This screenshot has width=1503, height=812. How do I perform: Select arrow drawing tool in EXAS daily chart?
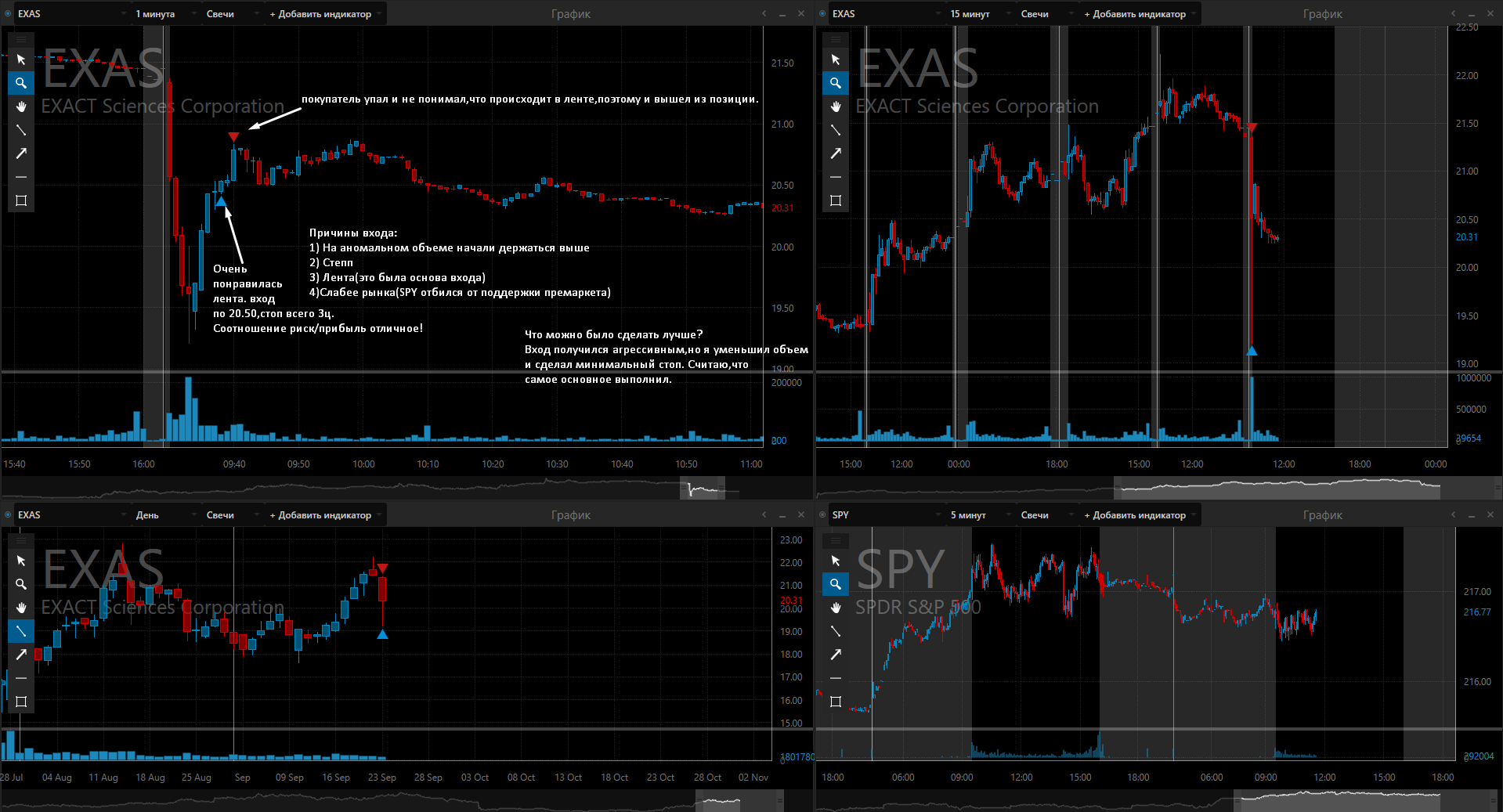(x=21, y=655)
